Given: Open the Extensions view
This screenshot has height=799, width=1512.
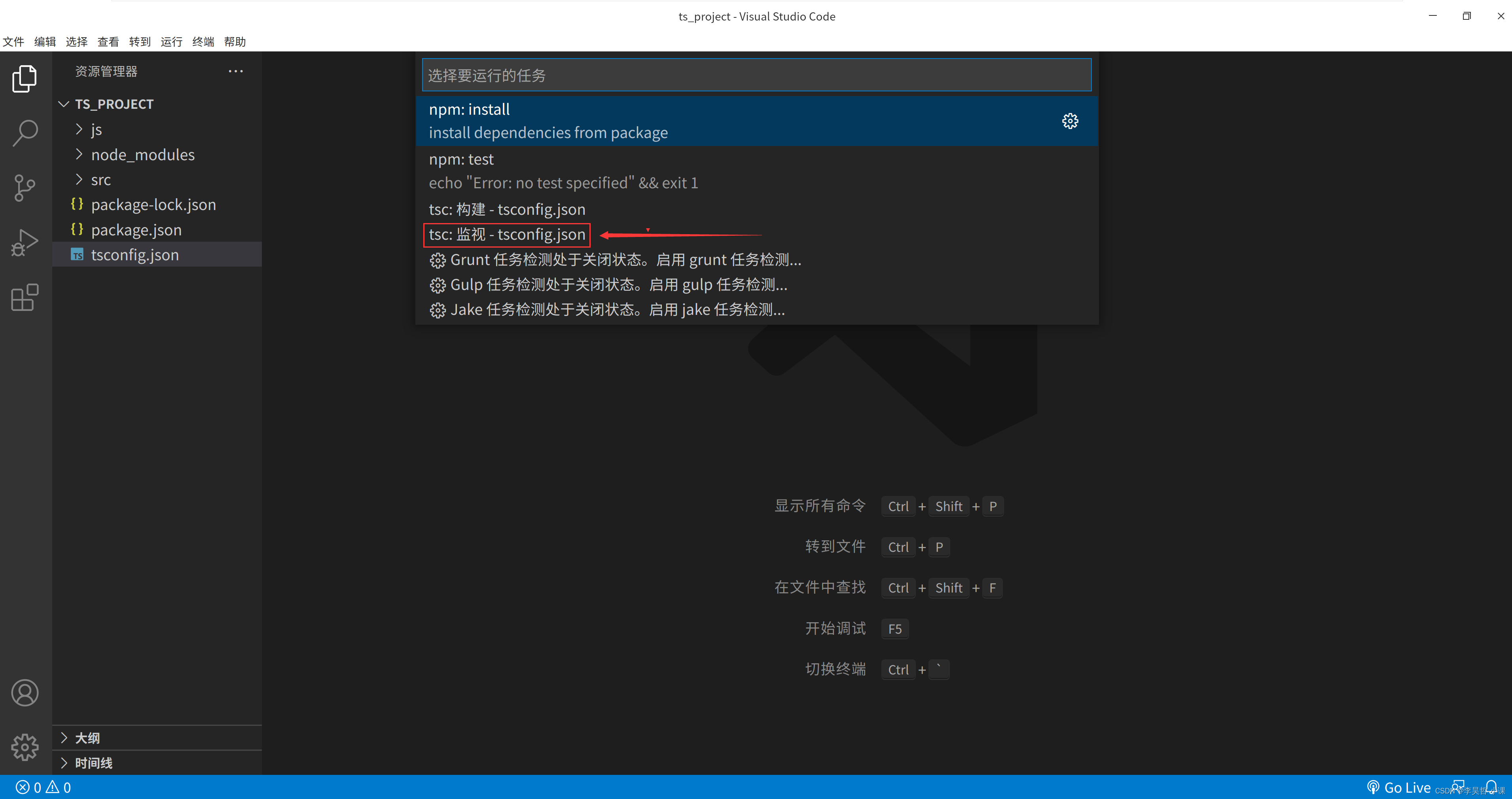Looking at the screenshot, I should coord(25,297).
